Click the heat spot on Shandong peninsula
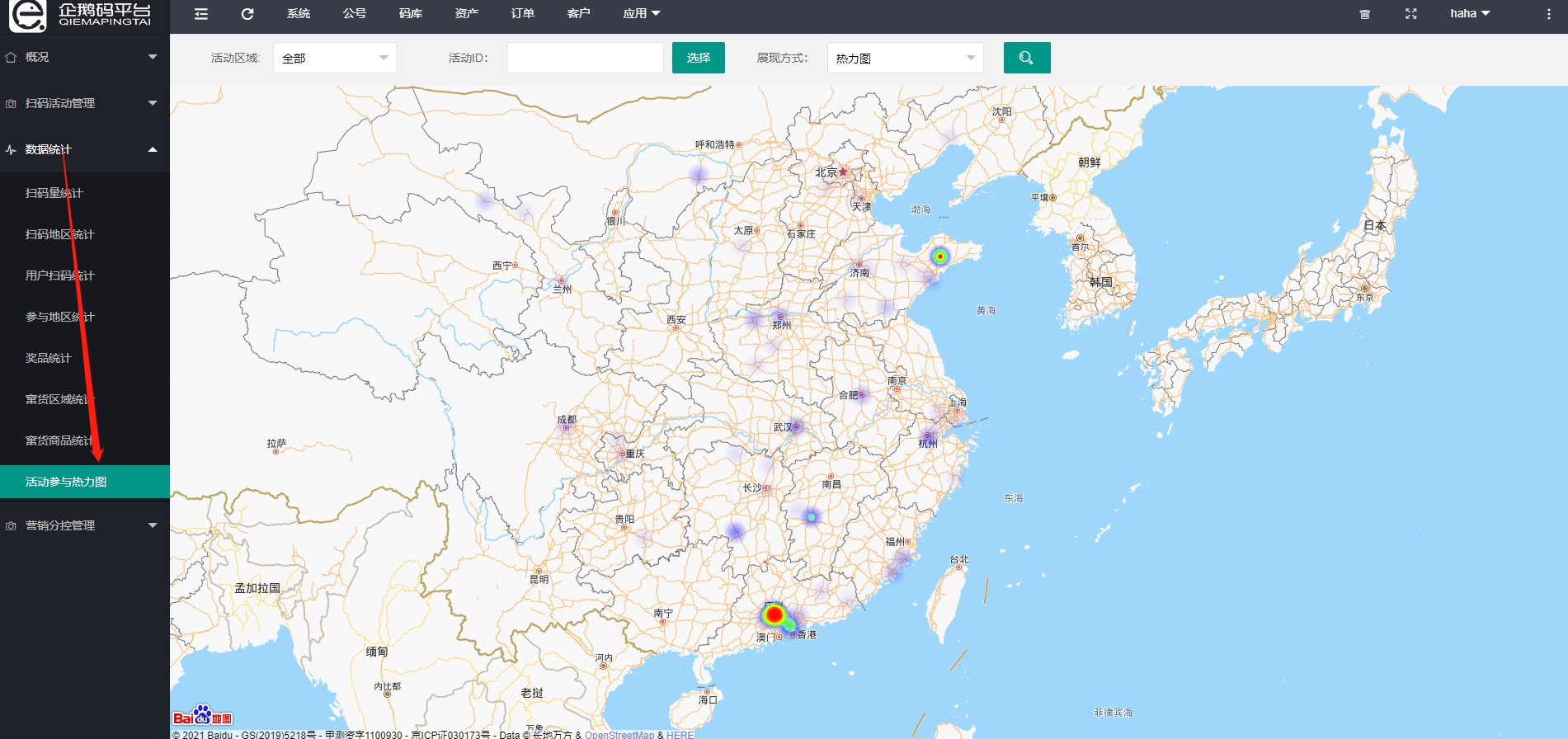 pyautogui.click(x=939, y=257)
